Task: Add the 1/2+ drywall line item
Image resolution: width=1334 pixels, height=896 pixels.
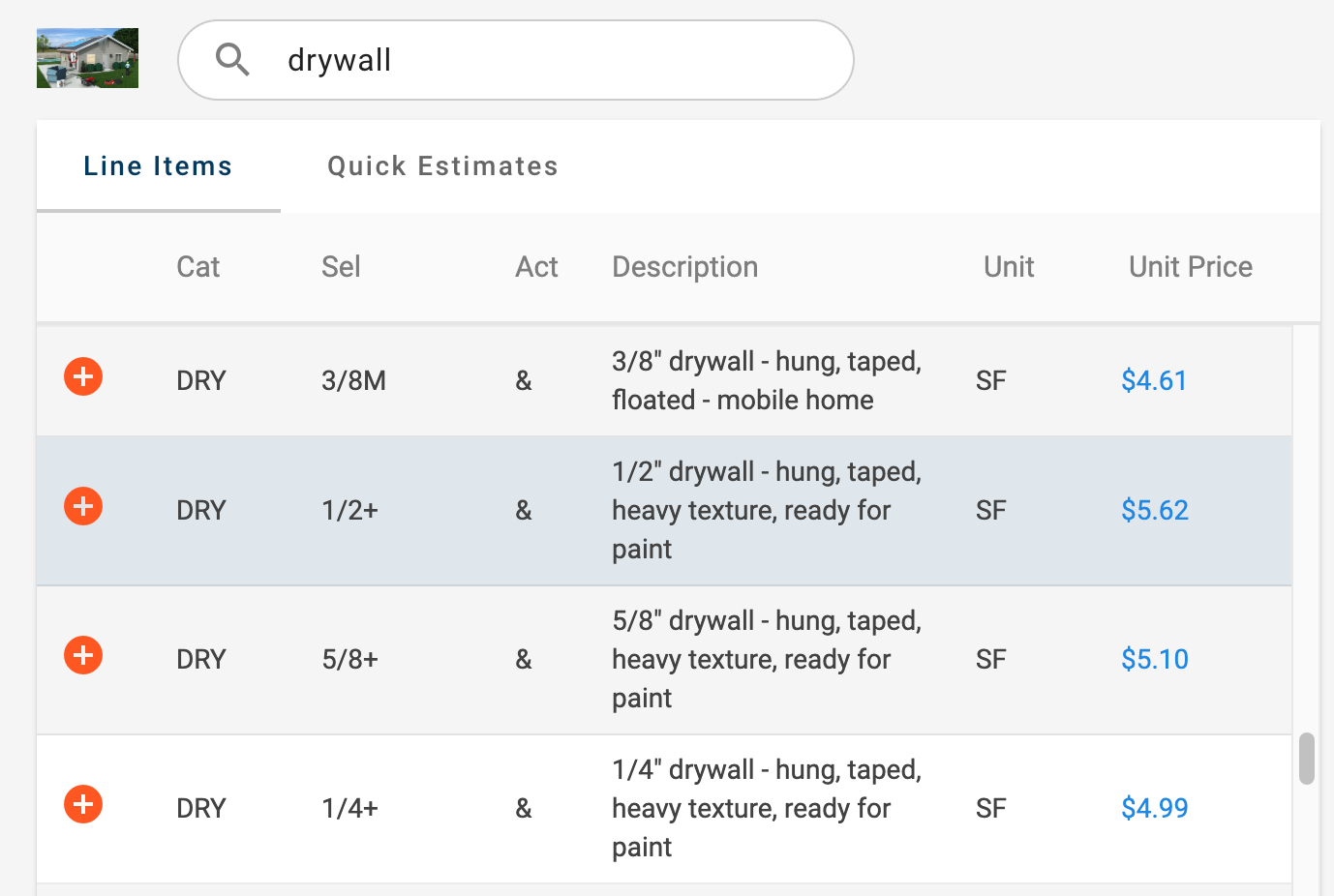Action: point(83,506)
